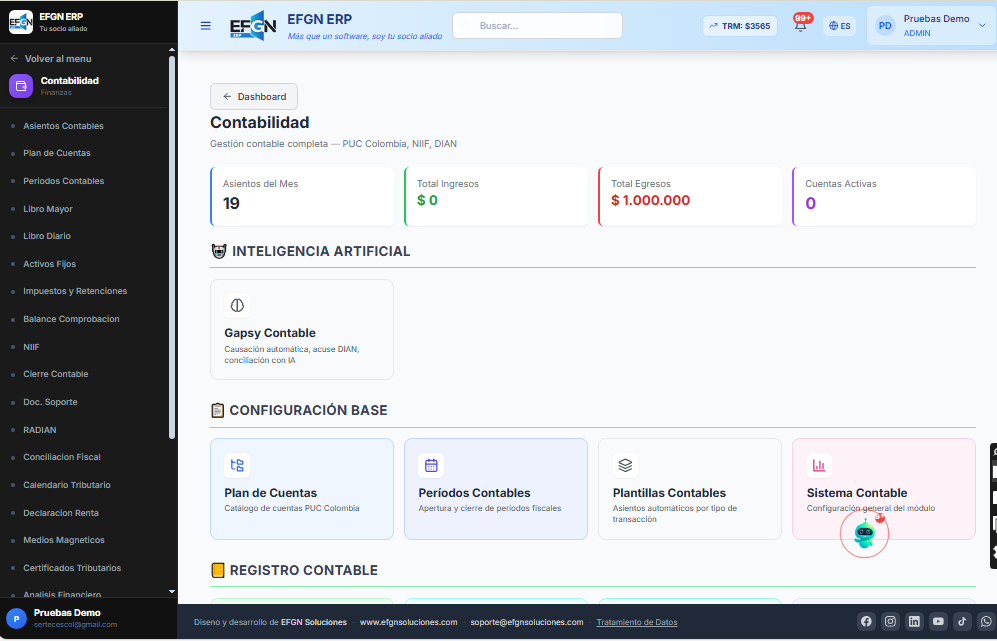This screenshot has width=997, height=641.
Task: Open Certificados Tributarios in sidebar
Action: coord(72,568)
